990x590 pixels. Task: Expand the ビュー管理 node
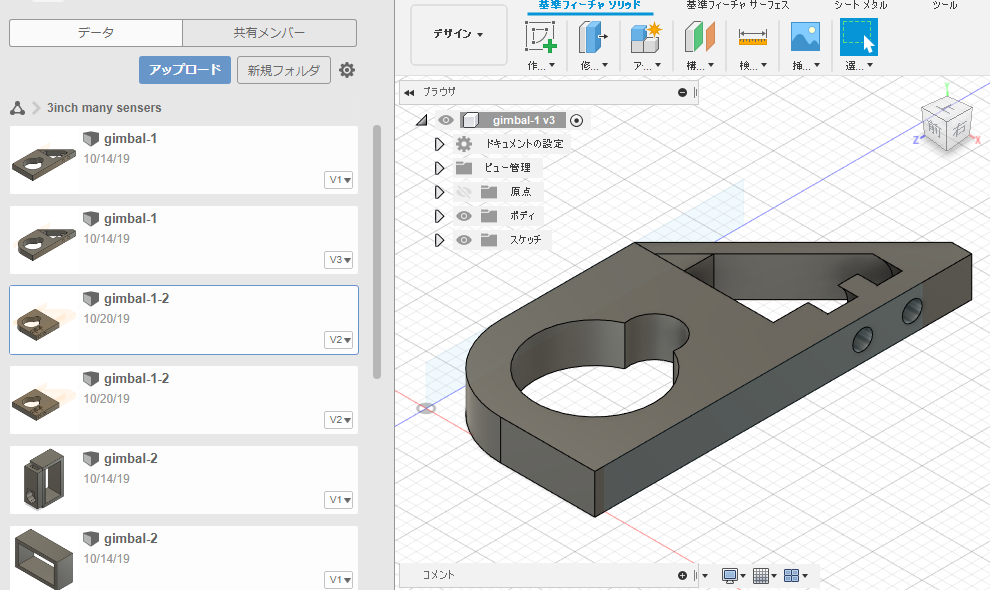(x=439, y=168)
